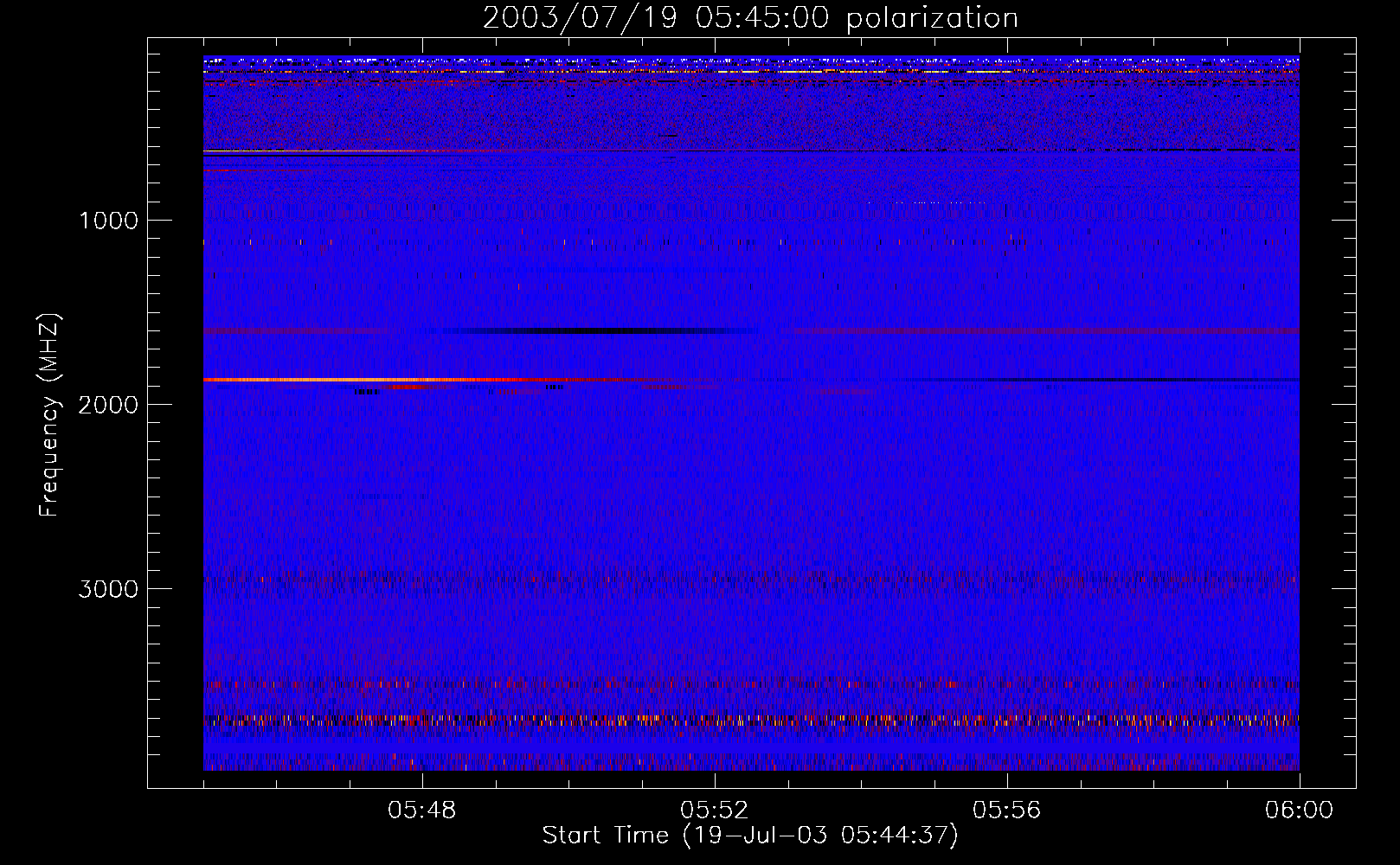Click the red noisy band just below 3000 MHz
The width and height of the screenshot is (1400, 865).
[751, 578]
